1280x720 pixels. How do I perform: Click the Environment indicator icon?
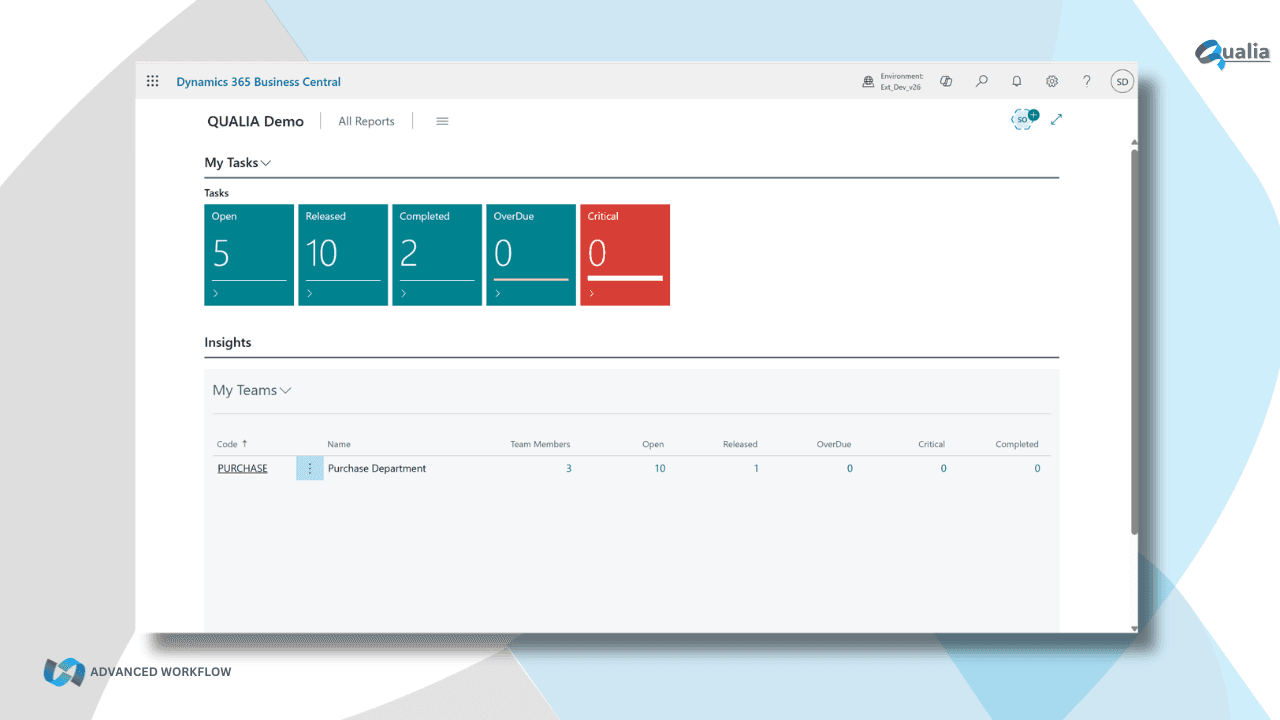click(x=868, y=82)
